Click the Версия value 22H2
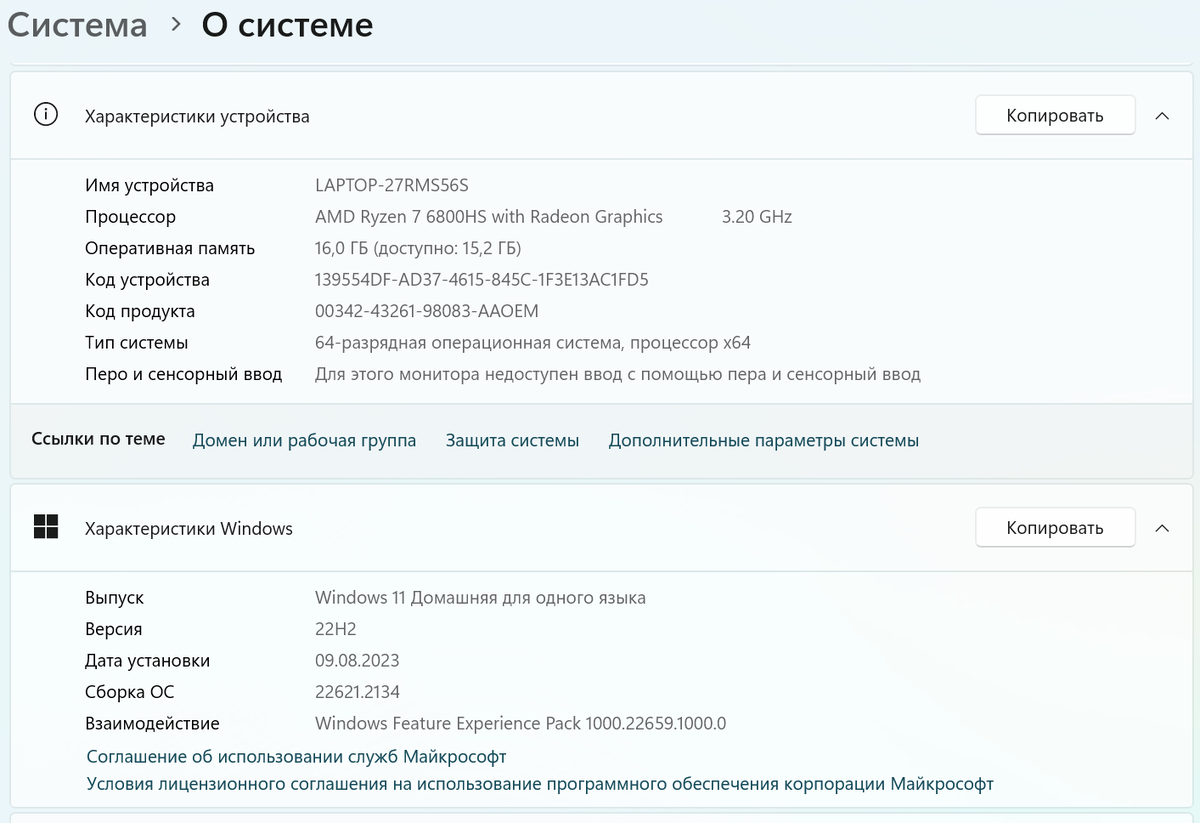The width and height of the screenshot is (1200, 823). click(335, 628)
